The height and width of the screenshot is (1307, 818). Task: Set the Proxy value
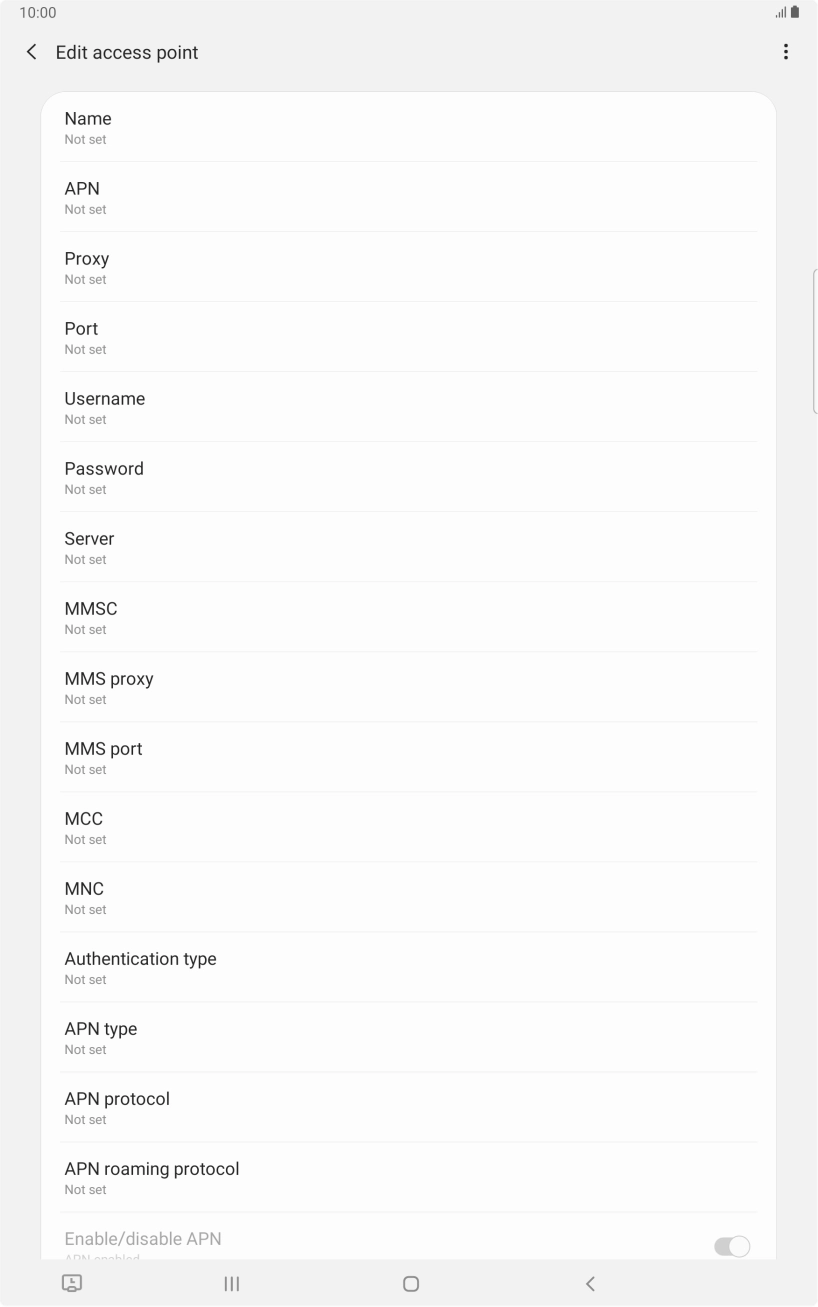408,267
